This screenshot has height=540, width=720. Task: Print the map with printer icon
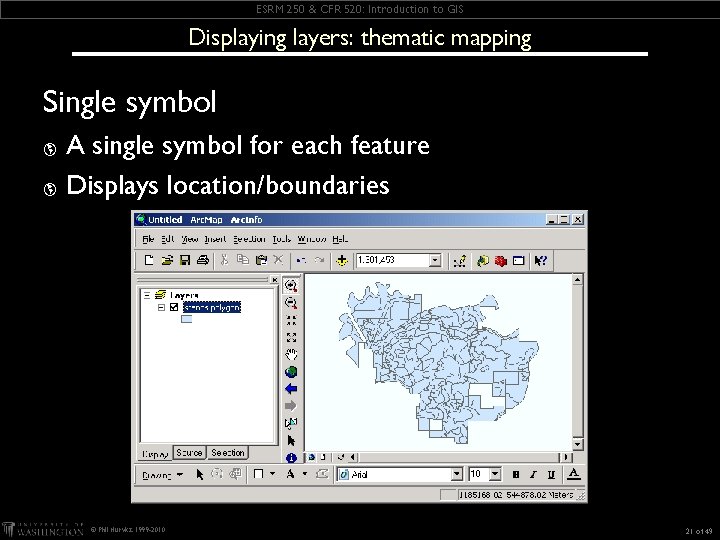[x=203, y=260]
